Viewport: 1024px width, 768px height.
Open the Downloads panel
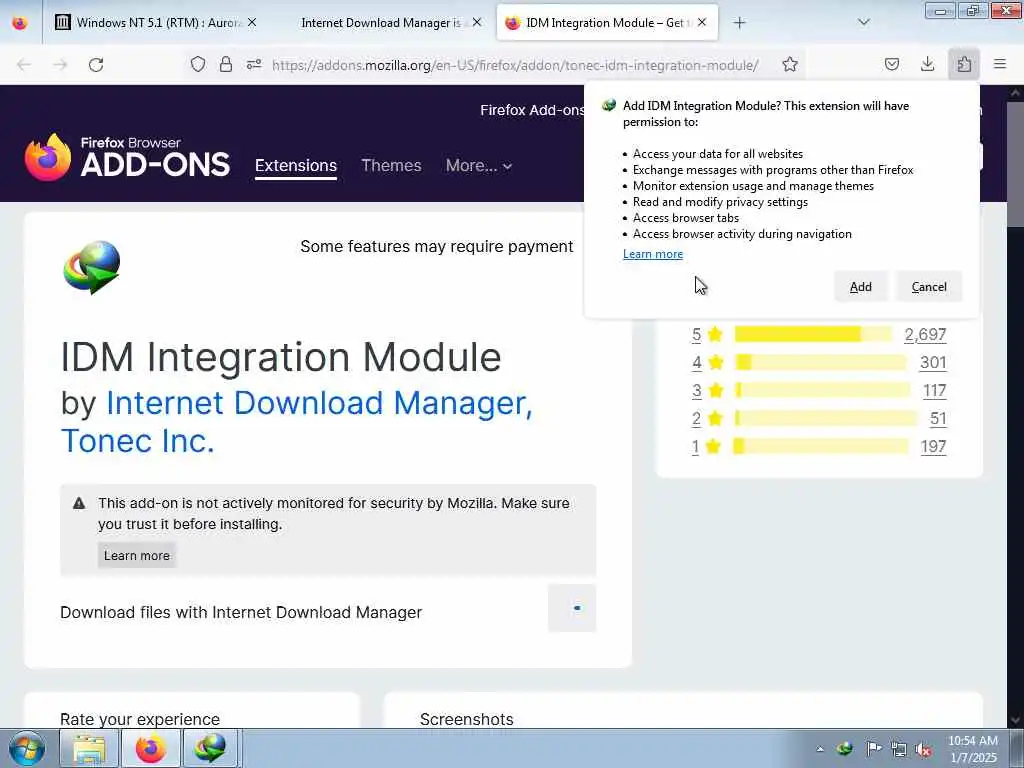pyautogui.click(x=927, y=65)
